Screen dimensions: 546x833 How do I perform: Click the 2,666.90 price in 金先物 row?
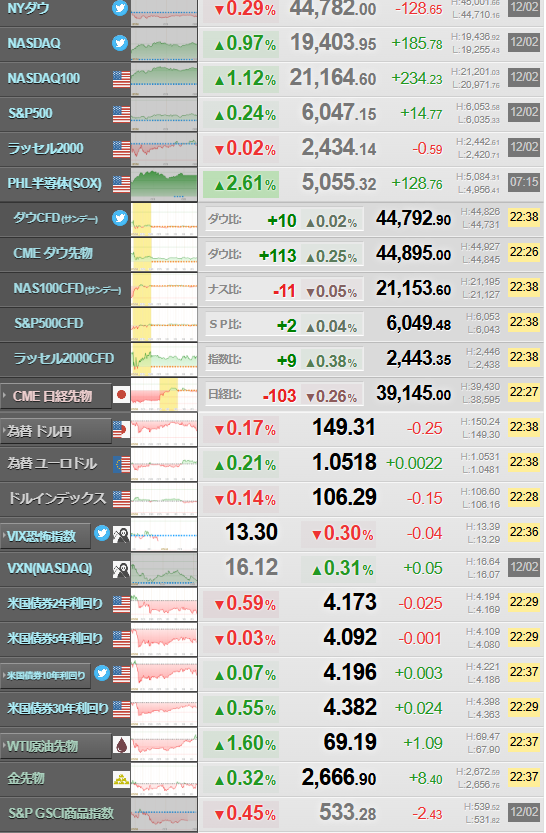coord(339,778)
